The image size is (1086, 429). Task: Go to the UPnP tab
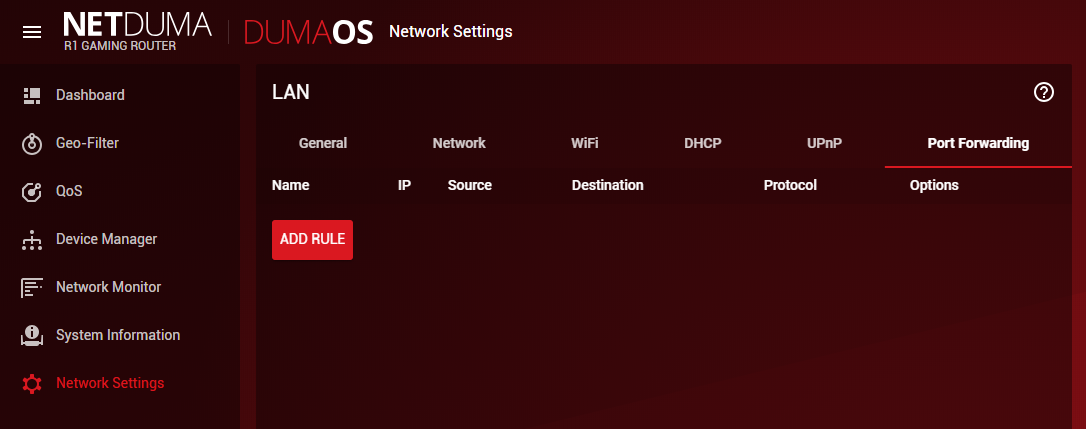point(824,143)
